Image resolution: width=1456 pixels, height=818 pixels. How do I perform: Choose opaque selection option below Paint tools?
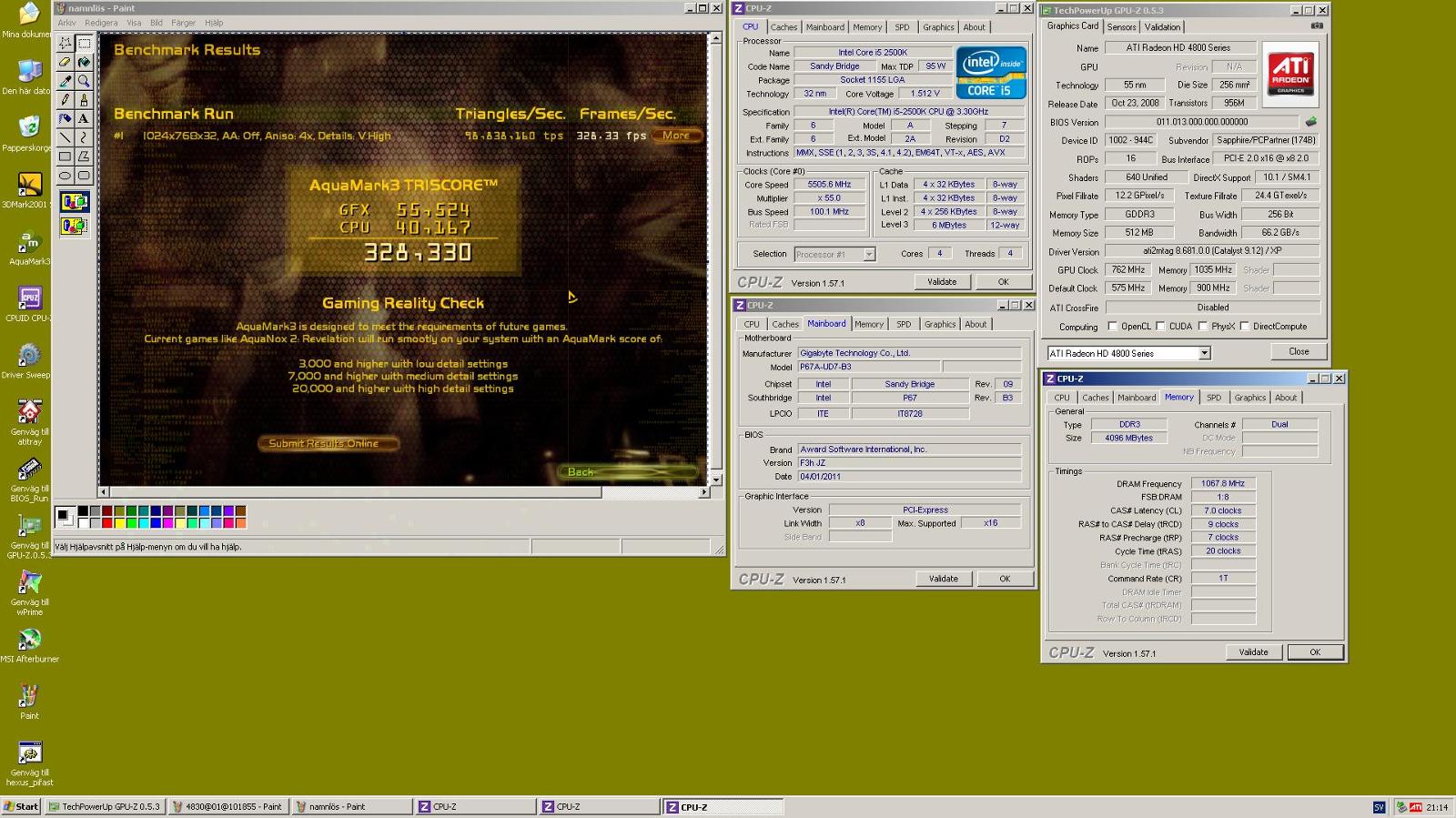pos(75,201)
